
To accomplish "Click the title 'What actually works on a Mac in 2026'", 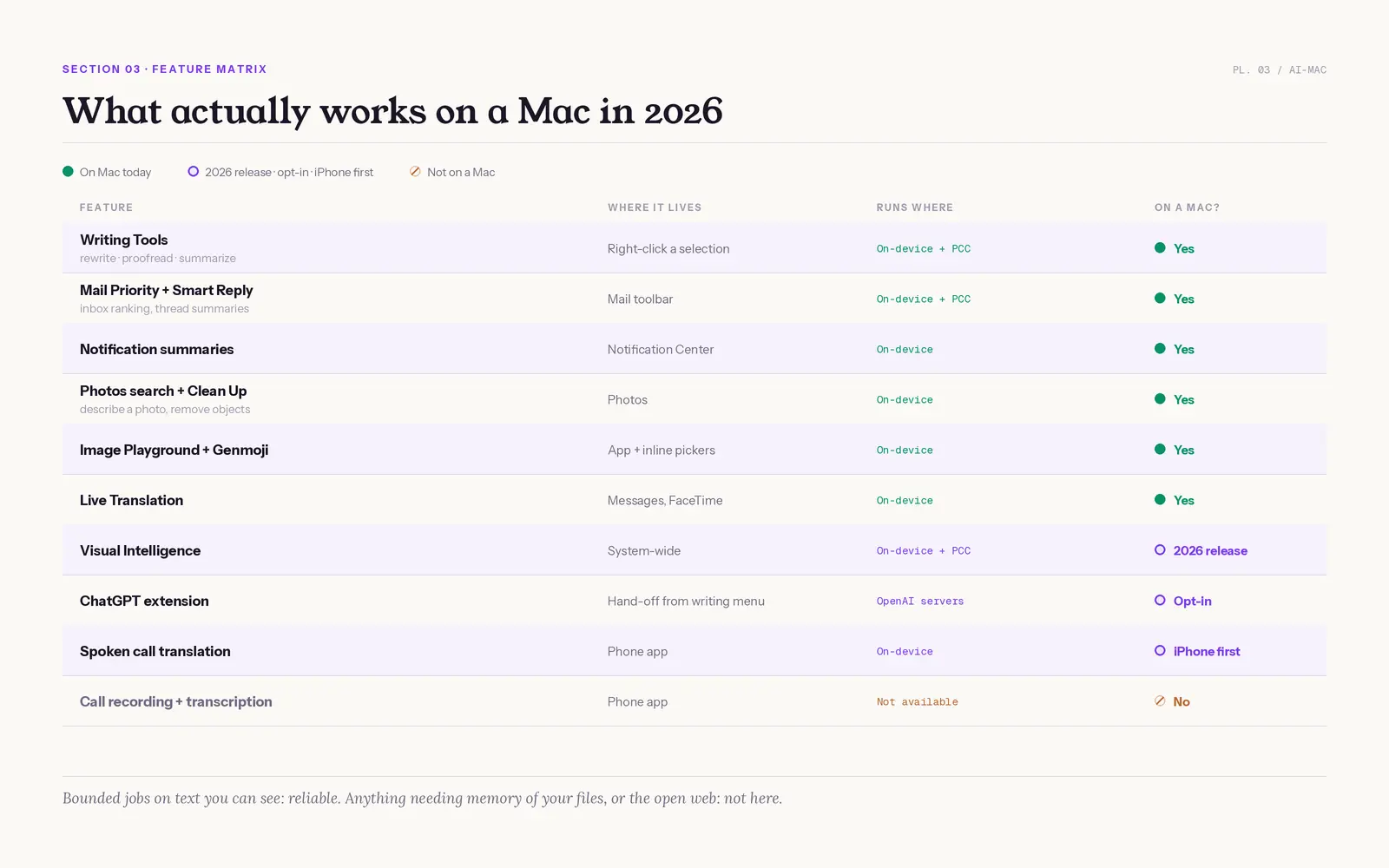I will tap(392, 111).
